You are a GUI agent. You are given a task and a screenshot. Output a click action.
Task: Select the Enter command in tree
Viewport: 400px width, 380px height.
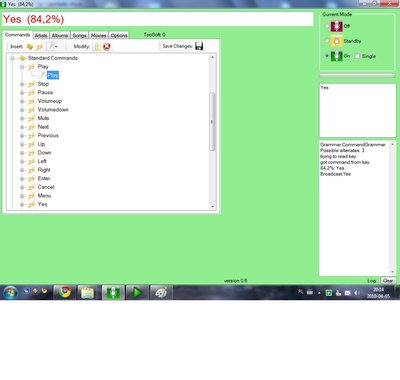click(x=44, y=179)
